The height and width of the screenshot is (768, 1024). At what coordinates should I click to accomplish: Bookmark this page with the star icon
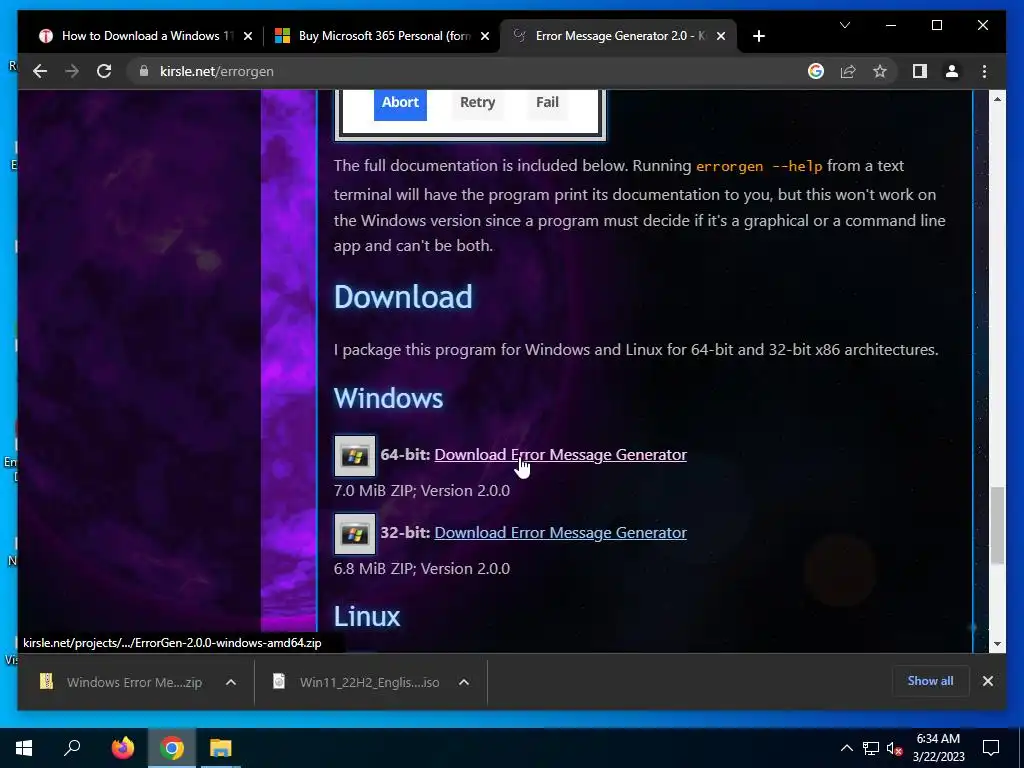point(880,71)
